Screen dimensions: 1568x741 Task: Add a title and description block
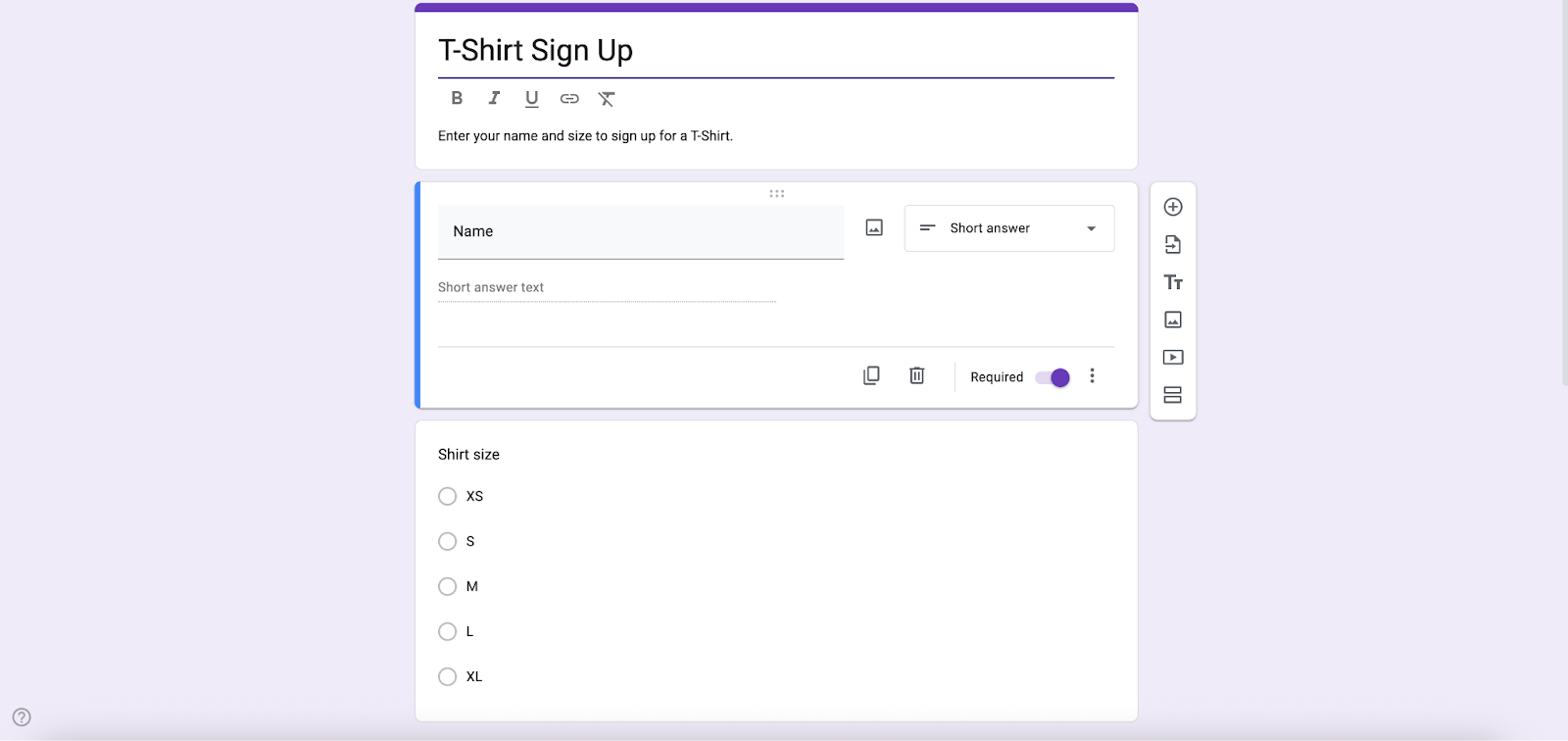point(1173,282)
